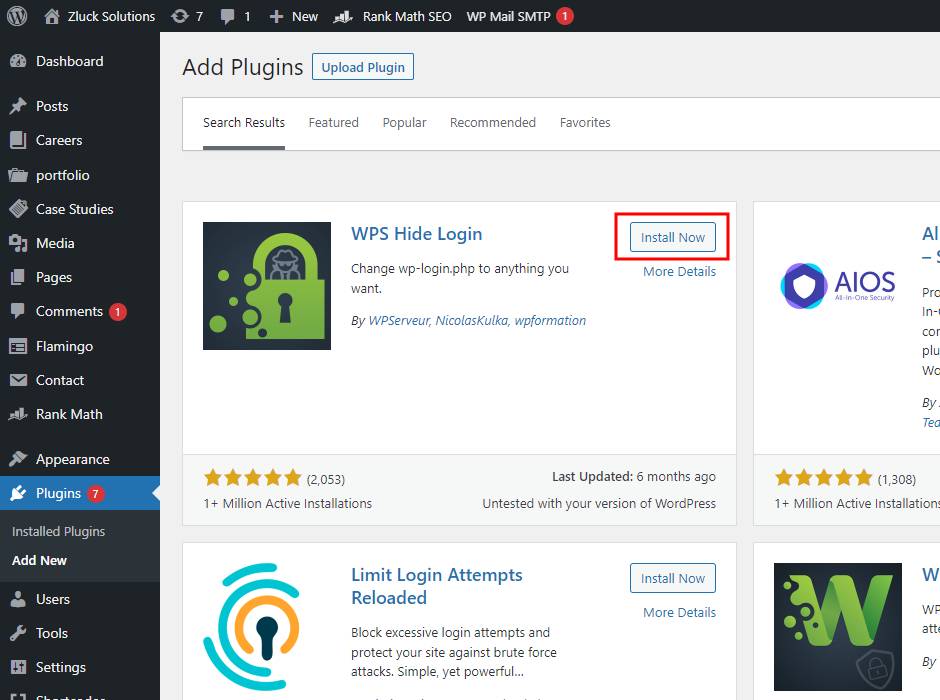The width and height of the screenshot is (940, 700).
Task: Click the WPS Hide Login star rating
Action: [x=252, y=478]
